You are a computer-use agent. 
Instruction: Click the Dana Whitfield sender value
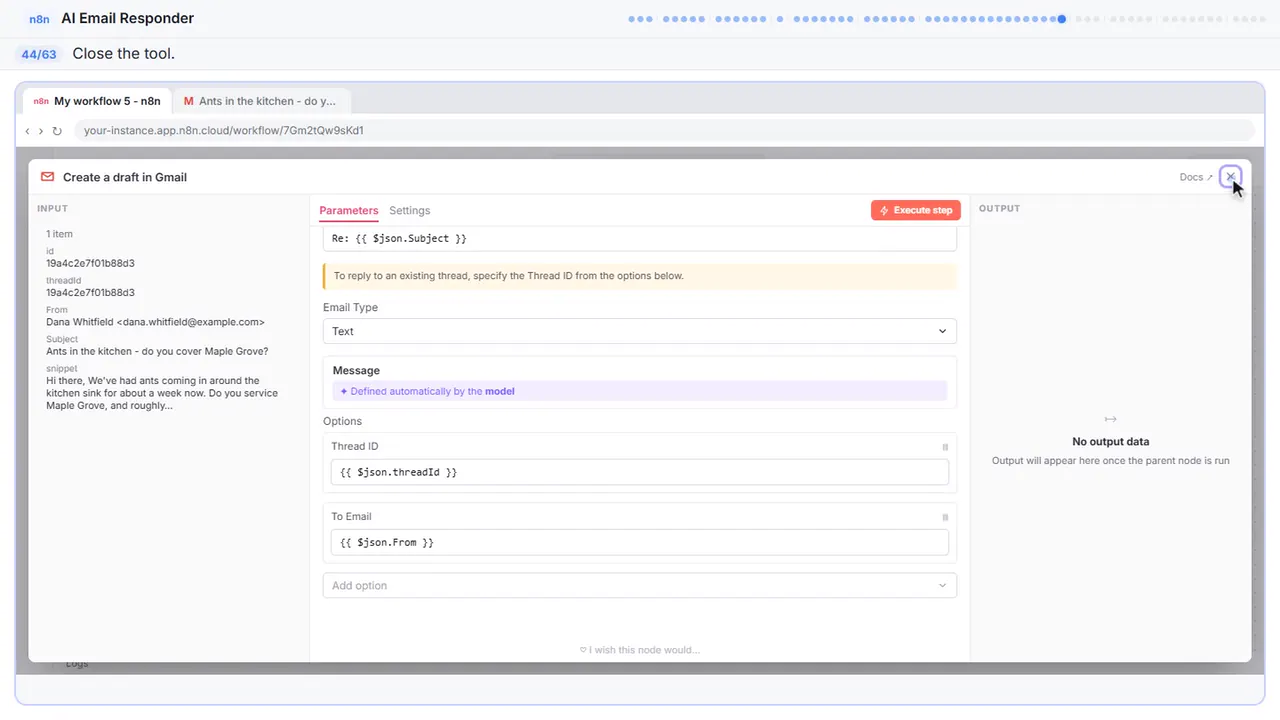coord(155,322)
